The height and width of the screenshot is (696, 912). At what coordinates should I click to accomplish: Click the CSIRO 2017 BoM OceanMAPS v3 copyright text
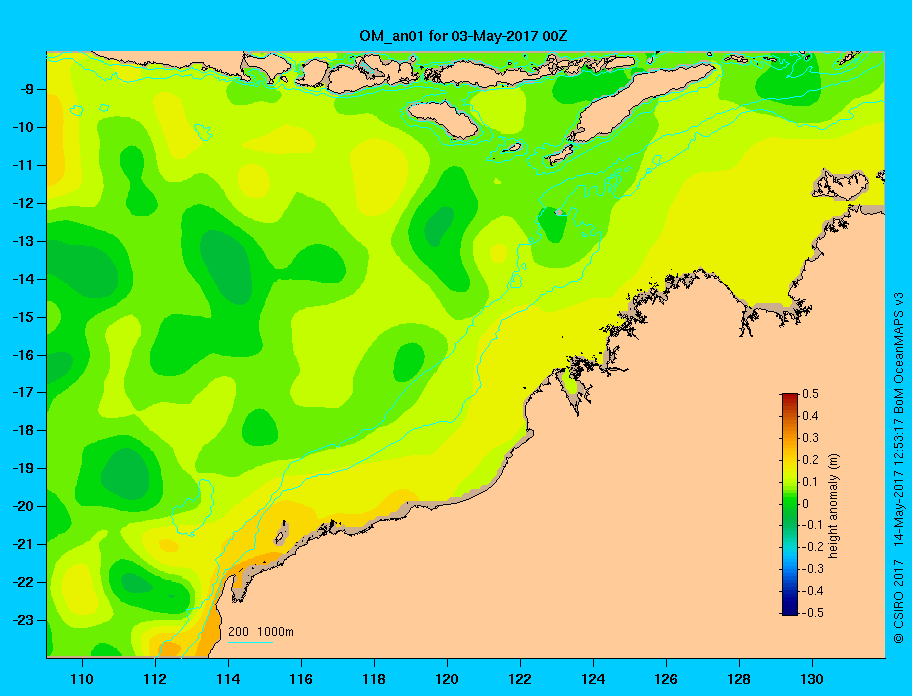click(899, 467)
